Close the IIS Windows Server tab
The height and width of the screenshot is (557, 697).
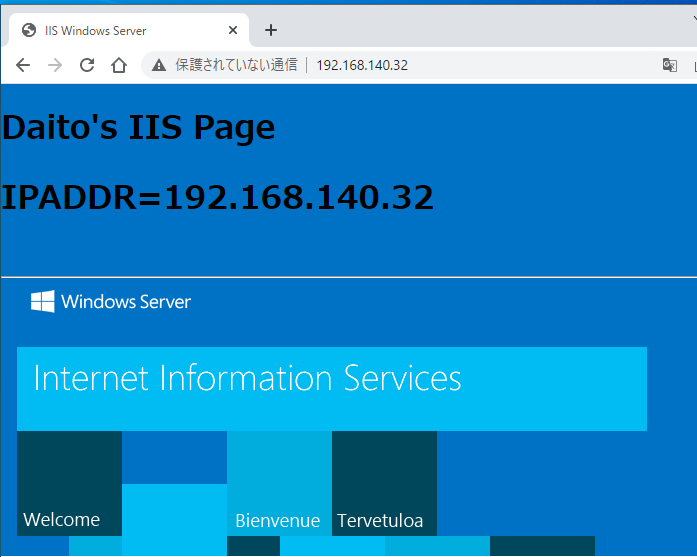[233, 30]
